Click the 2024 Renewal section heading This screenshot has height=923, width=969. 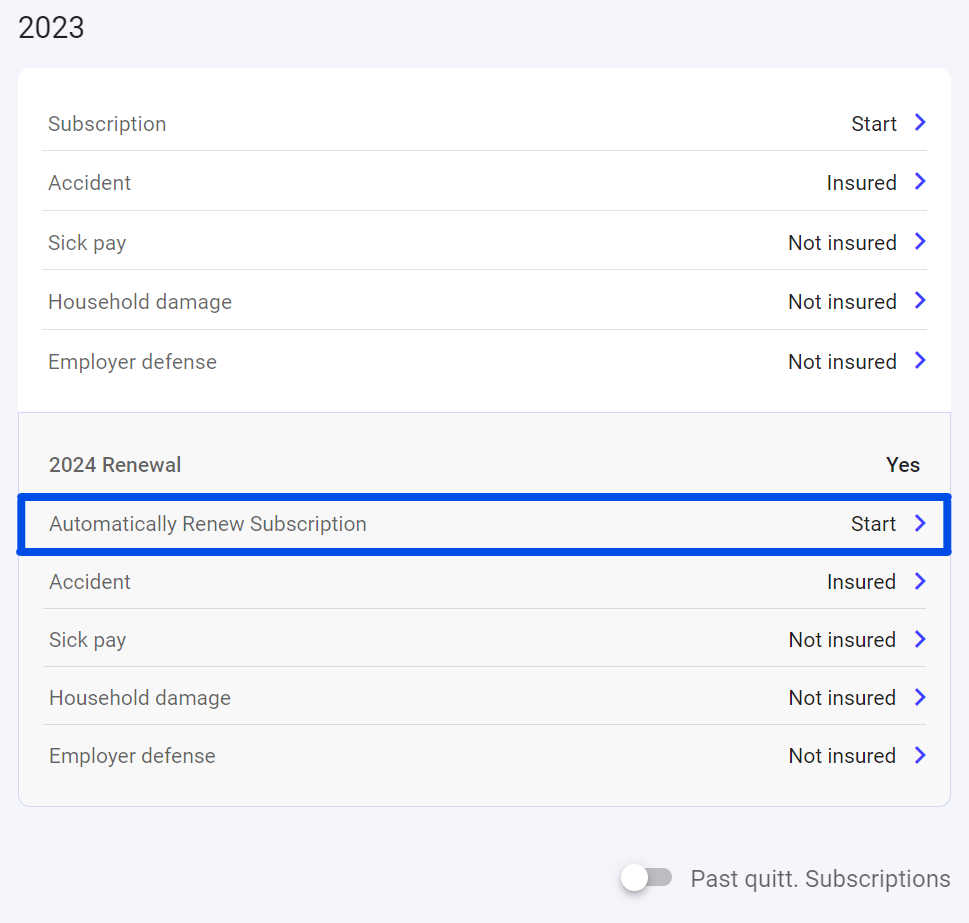[x=115, y=465]
